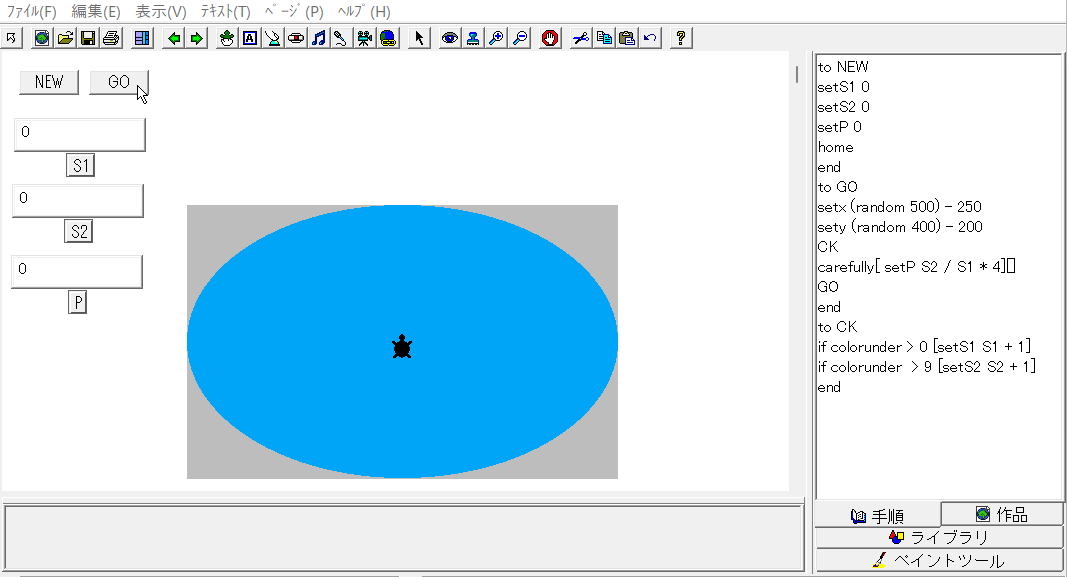This screenshot has width=1067, height=577.
Task: Open the ライブラリ tab
Action: pyautogui.click(x=938, y=538)
